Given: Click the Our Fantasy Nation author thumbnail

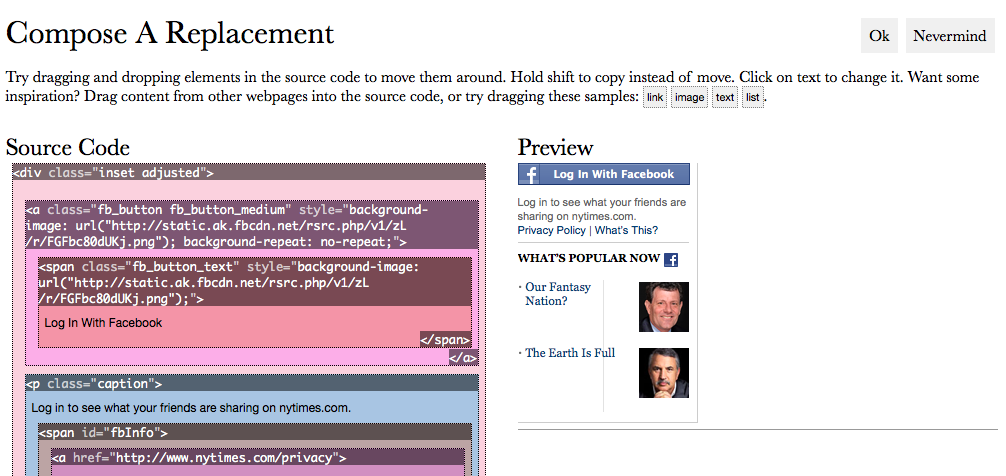Looking at the screenshot, I should click(664, 307).
